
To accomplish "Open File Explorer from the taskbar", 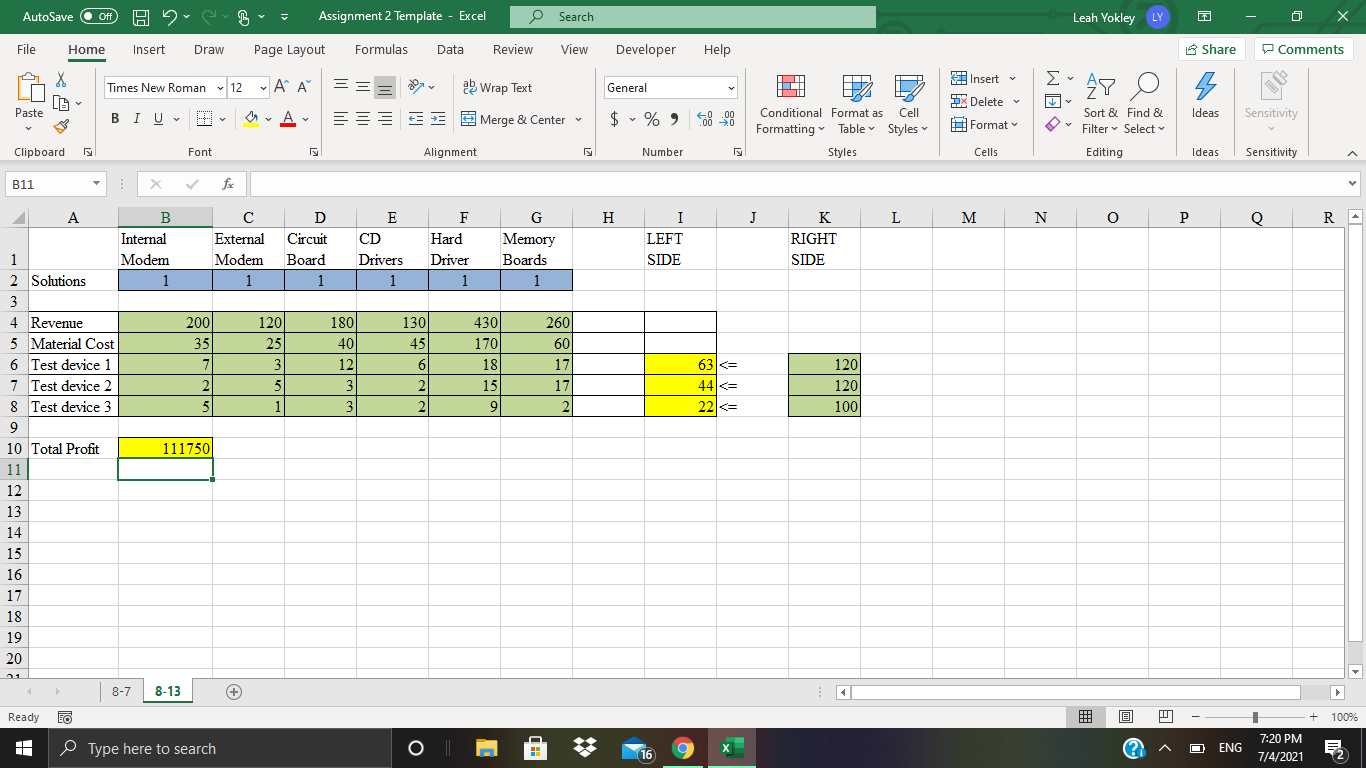I will pos(487,748).
